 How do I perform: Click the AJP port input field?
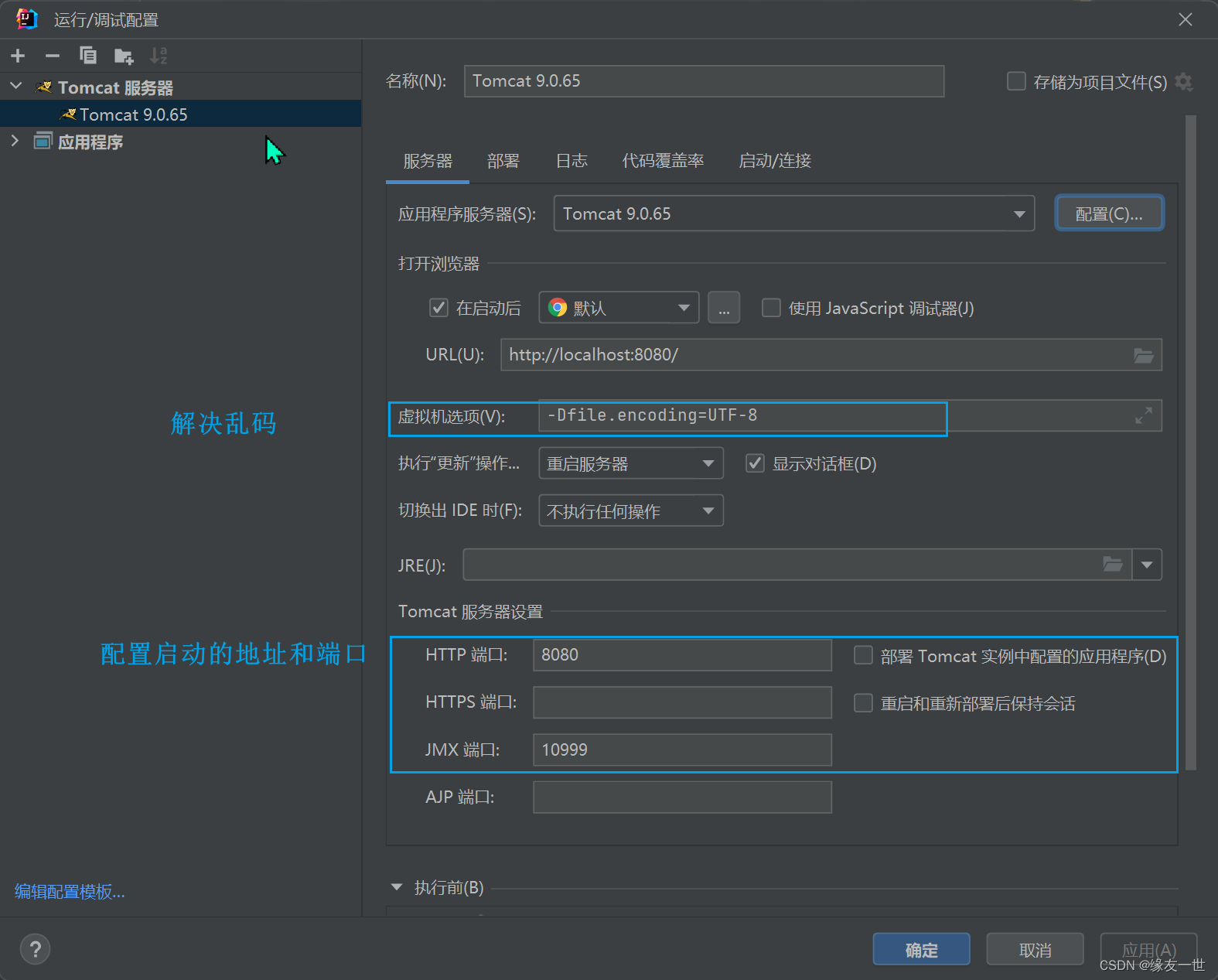point(682,797)
